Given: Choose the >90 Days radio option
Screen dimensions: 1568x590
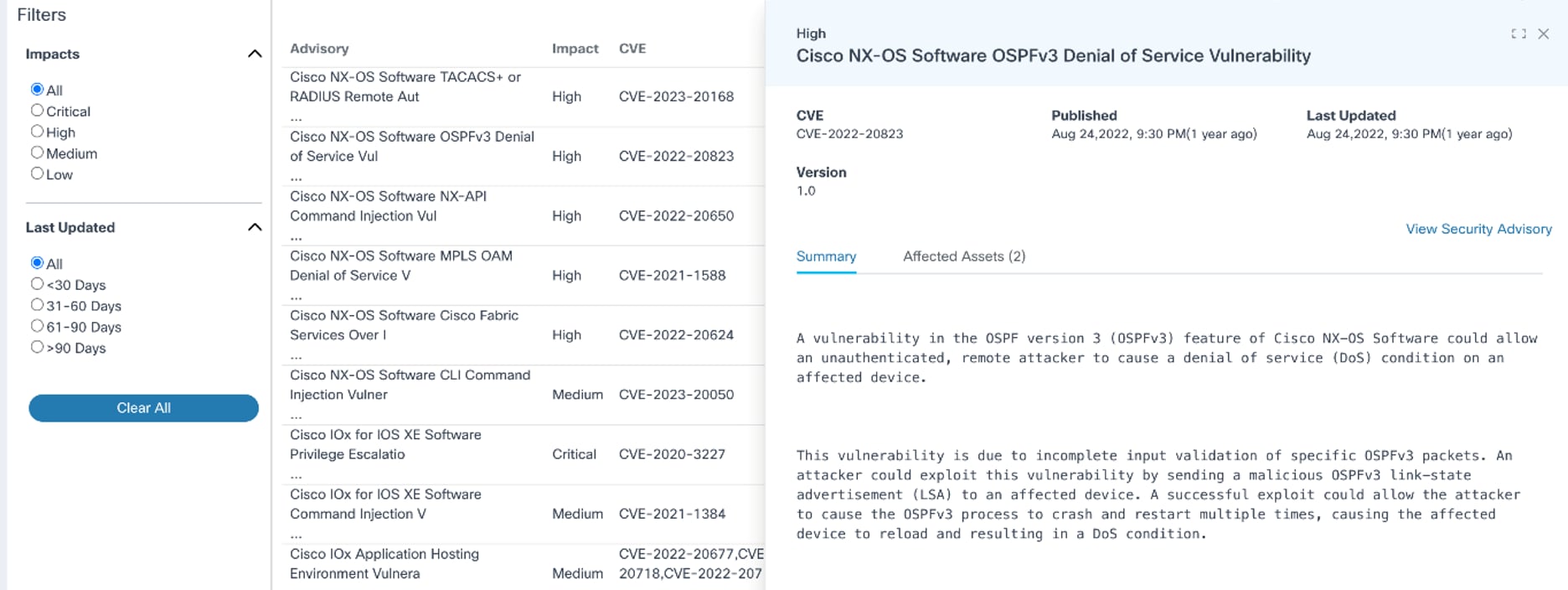Looking at the screenshot, I should click(37, 347).
